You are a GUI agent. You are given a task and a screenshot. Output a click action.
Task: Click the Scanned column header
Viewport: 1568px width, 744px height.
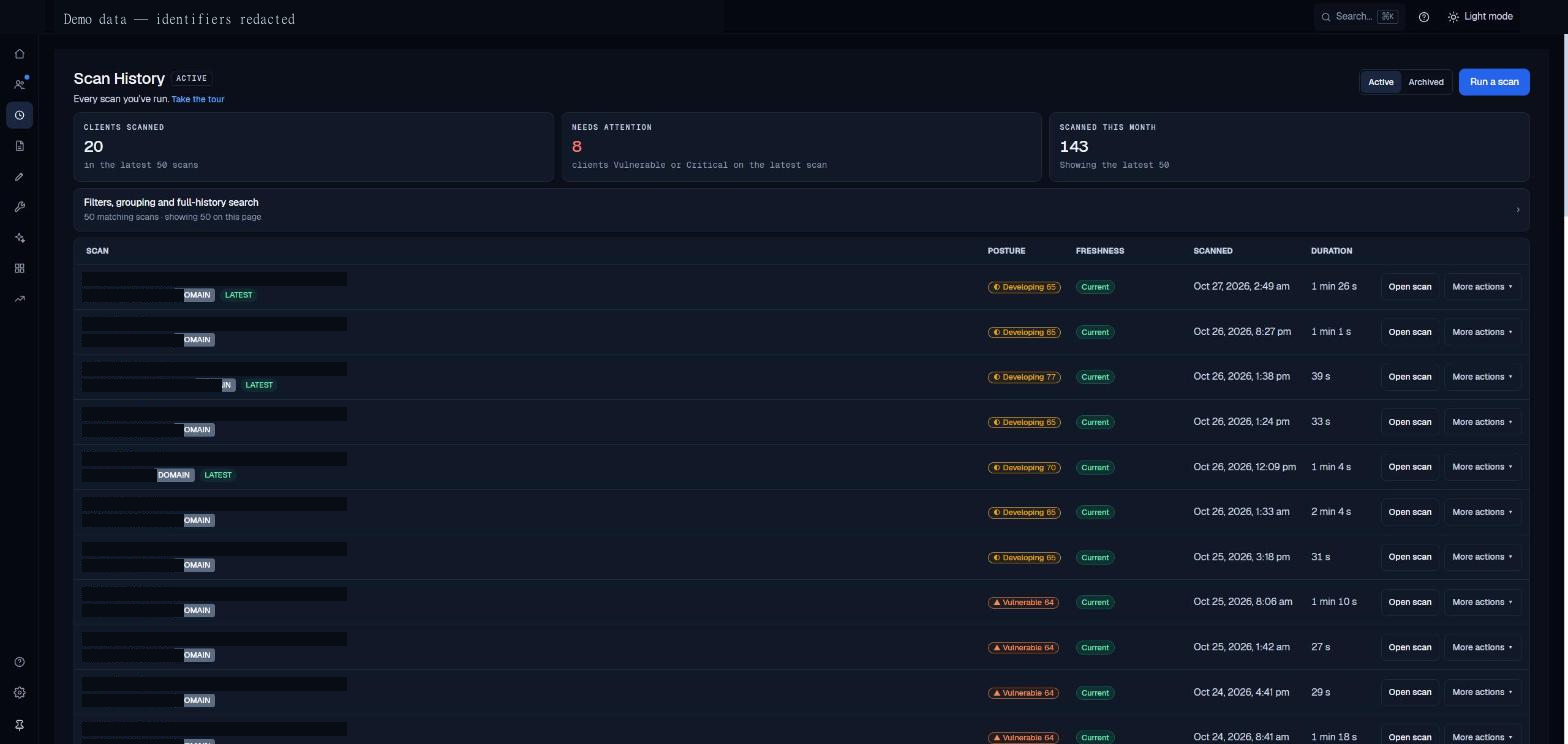point(1212,251)
